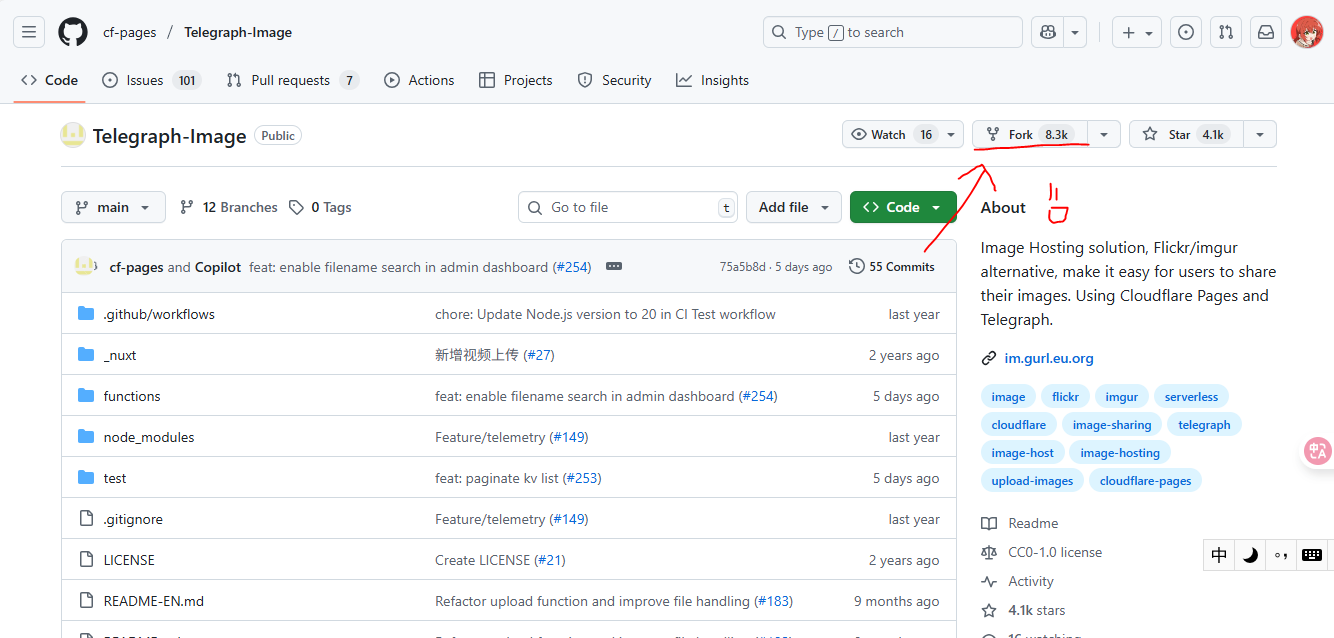Open the functions folder
This screenshot has height=638, width=1334.
[x=132, y=396]
